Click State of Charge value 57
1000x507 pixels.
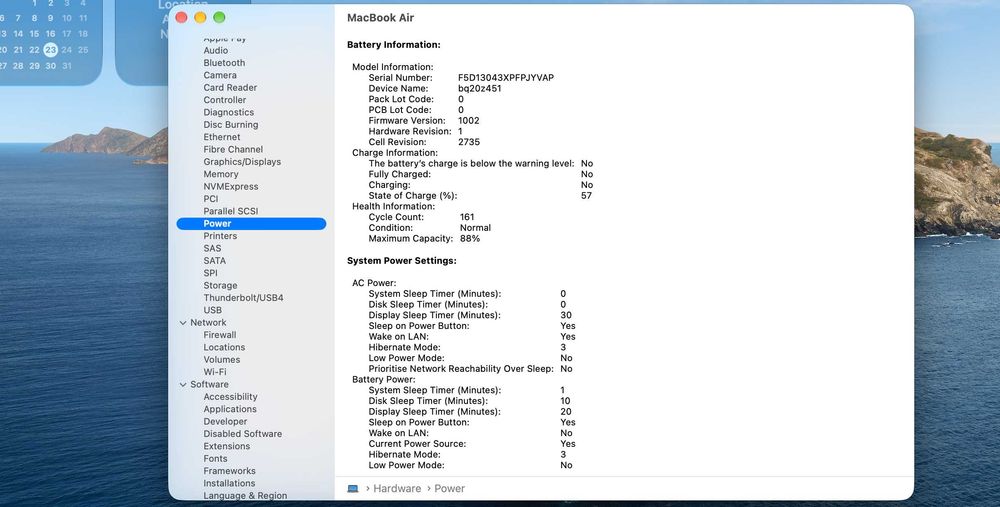click(x=586, y=196)
